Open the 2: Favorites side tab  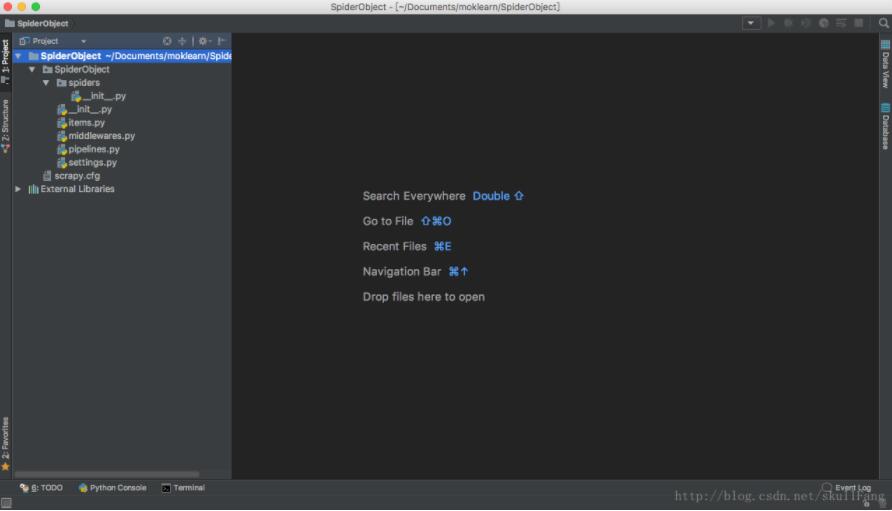[5, 444]
